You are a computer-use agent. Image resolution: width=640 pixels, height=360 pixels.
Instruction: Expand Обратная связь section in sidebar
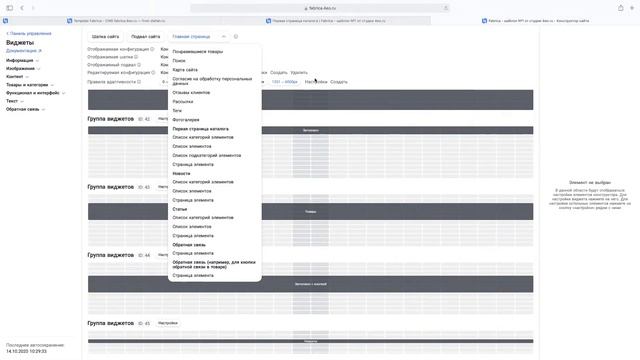point(25,109)
